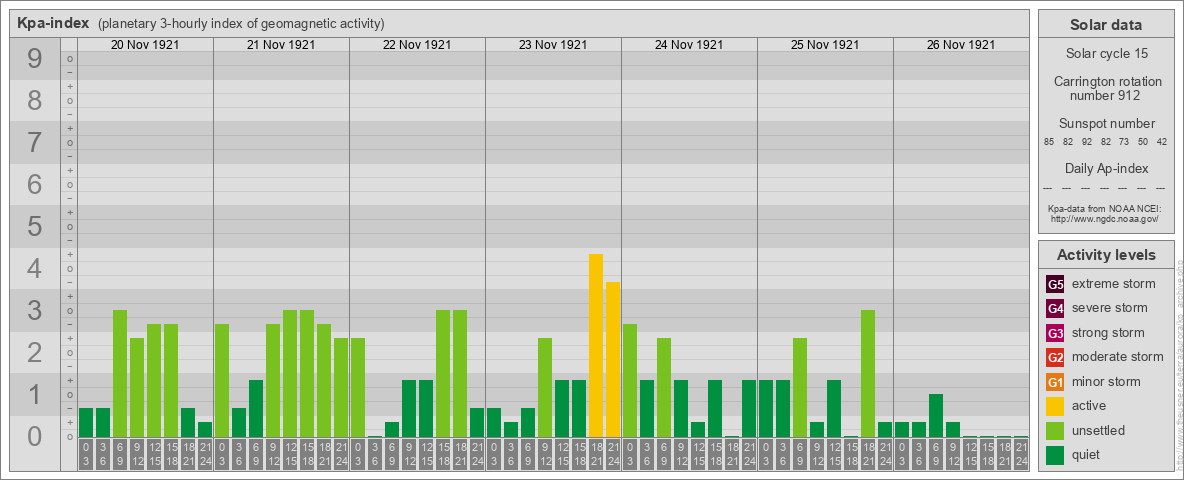1184x480 pixels.
Task: Click the G5 extreme storm icon
Action: click(x=1055, y=284)
